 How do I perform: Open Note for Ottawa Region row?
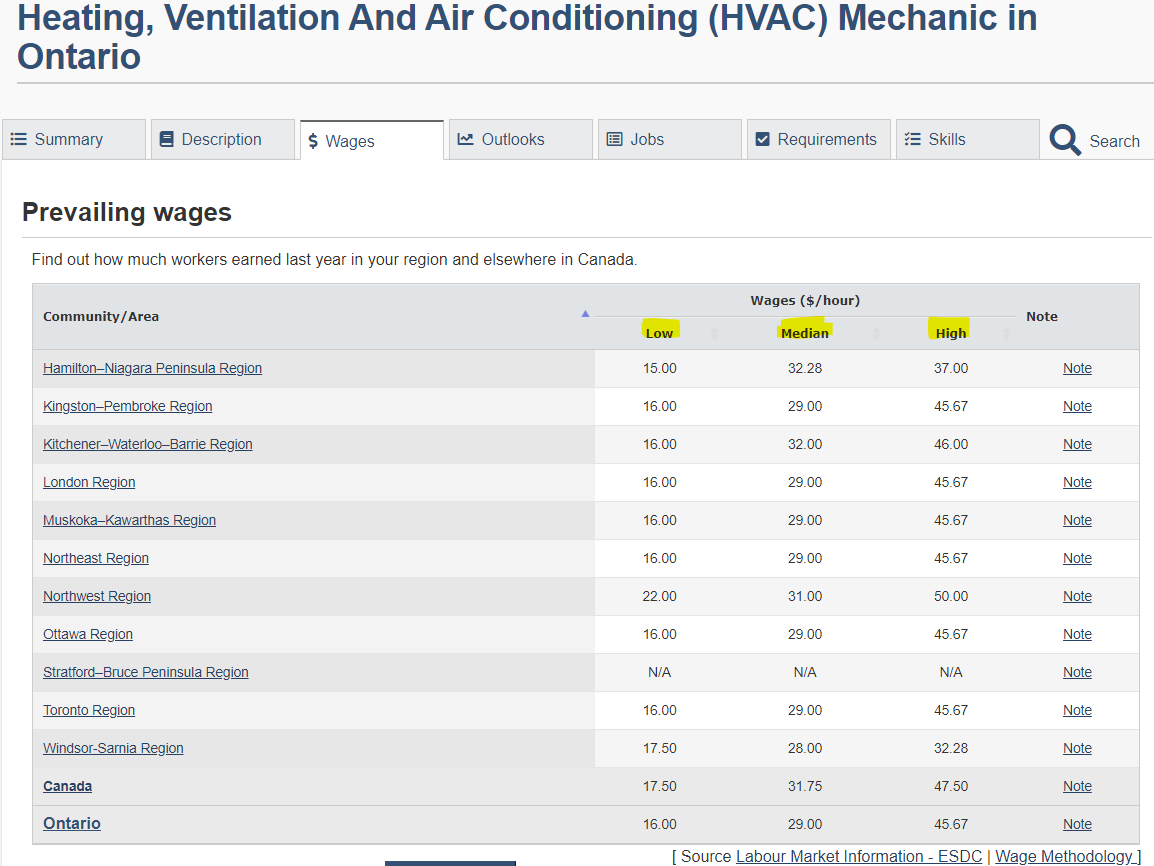click(x=1077, y=634)
